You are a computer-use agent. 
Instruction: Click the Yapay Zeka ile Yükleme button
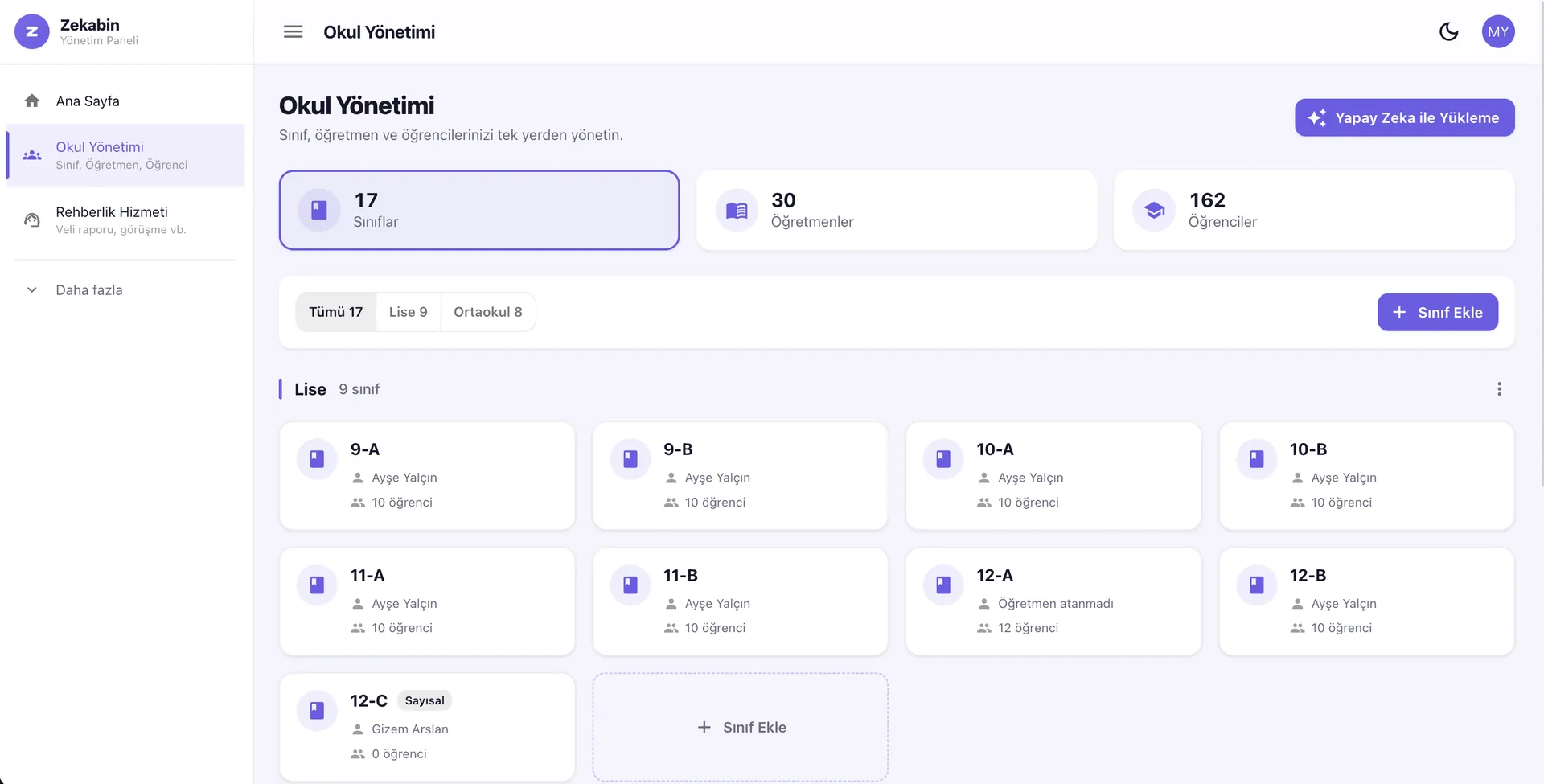coord(1404,117)
